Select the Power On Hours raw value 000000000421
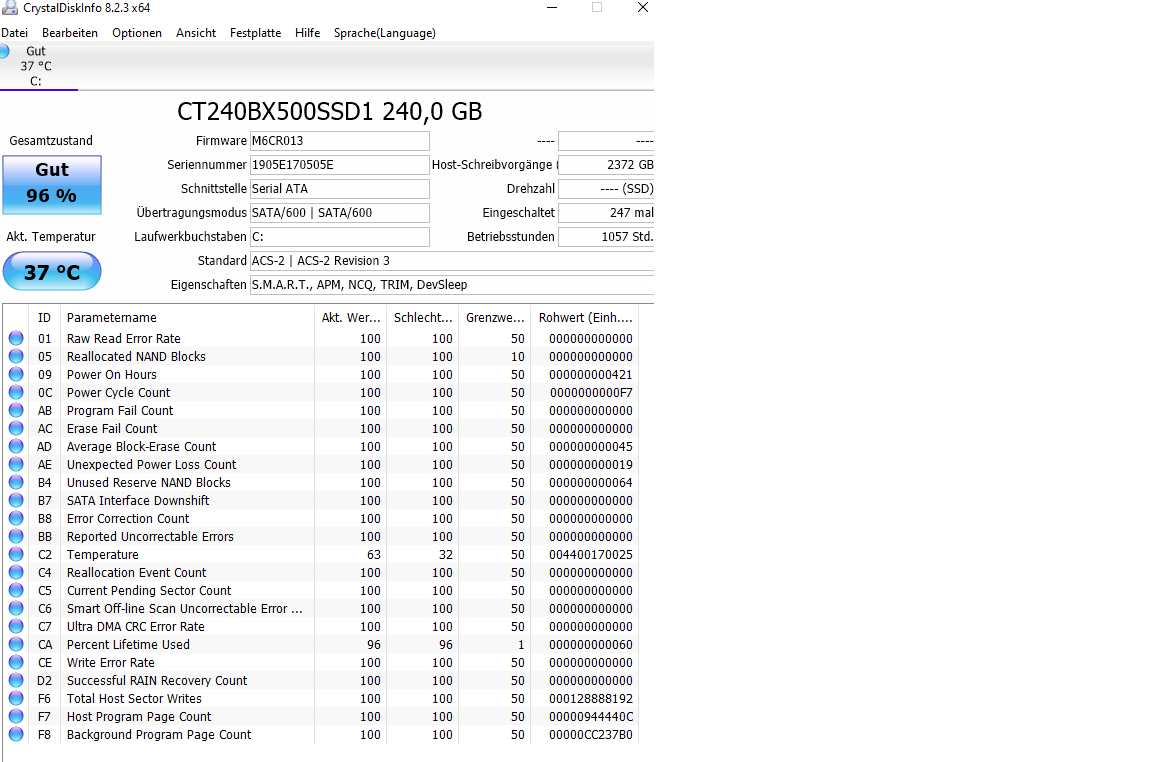 click(x=591, y=375)
